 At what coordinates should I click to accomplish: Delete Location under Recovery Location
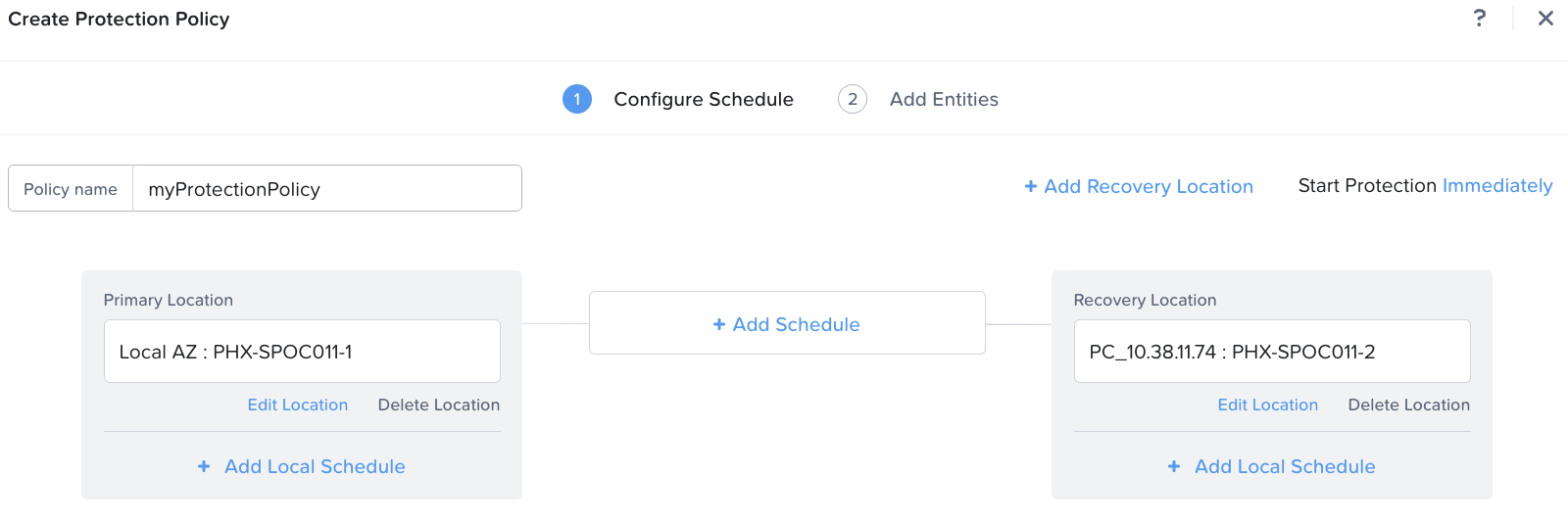tap(1408, 405)
